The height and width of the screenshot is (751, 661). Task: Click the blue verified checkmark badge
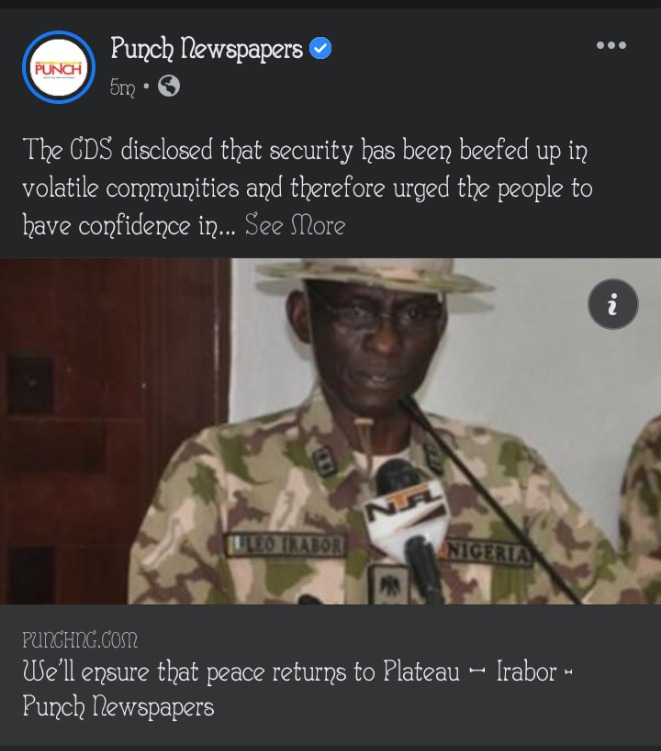pyautogui.click(x=320, y=48)
